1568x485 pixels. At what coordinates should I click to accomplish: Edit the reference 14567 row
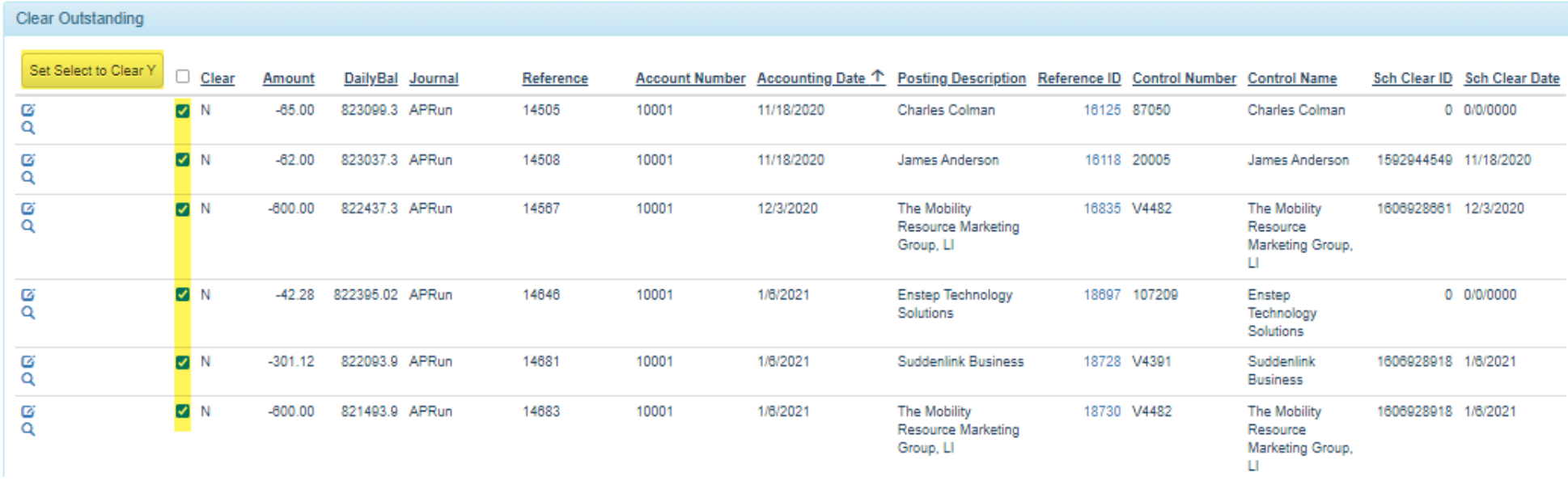(28, 209)
